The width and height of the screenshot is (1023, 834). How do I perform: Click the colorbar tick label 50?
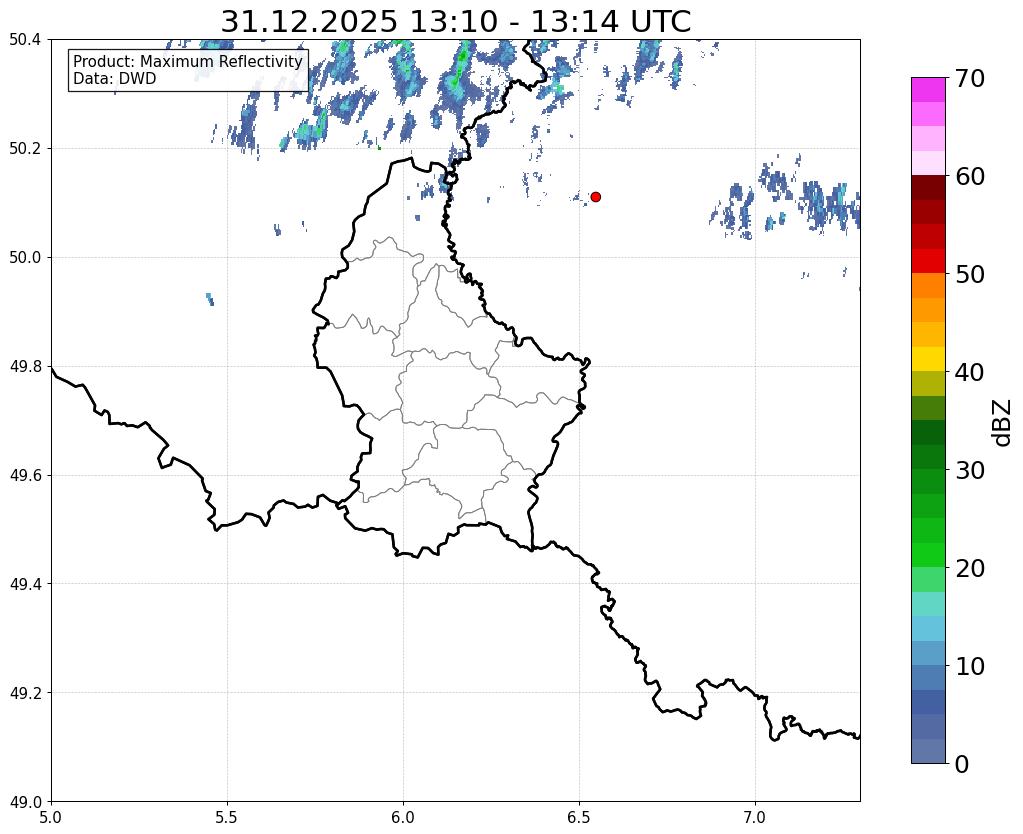point(970,274)
